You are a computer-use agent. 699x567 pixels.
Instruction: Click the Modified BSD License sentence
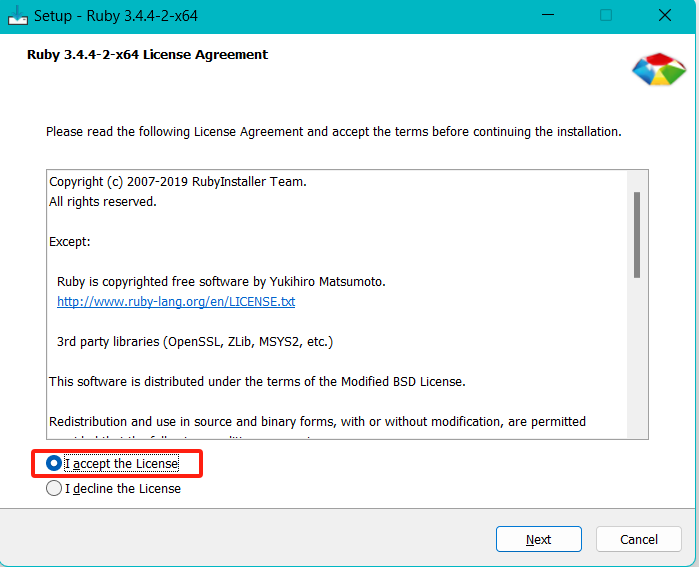[x=257, y=382]
